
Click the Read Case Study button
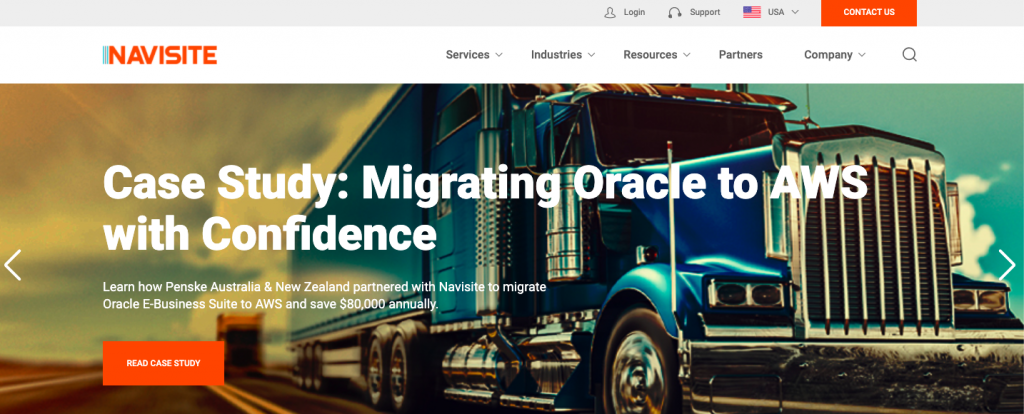click(x=163, y=363)
